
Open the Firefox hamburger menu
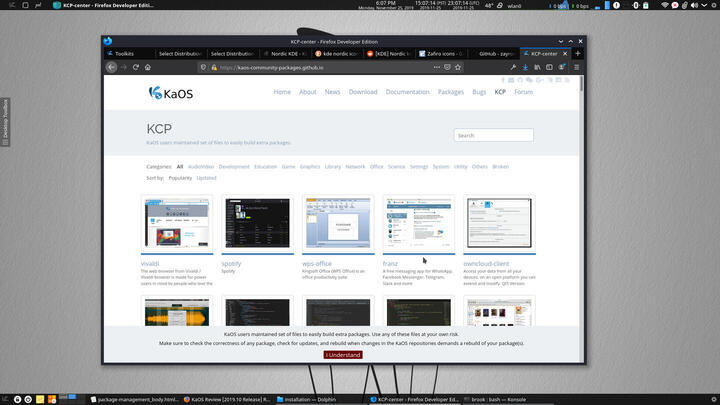point(577,67)
